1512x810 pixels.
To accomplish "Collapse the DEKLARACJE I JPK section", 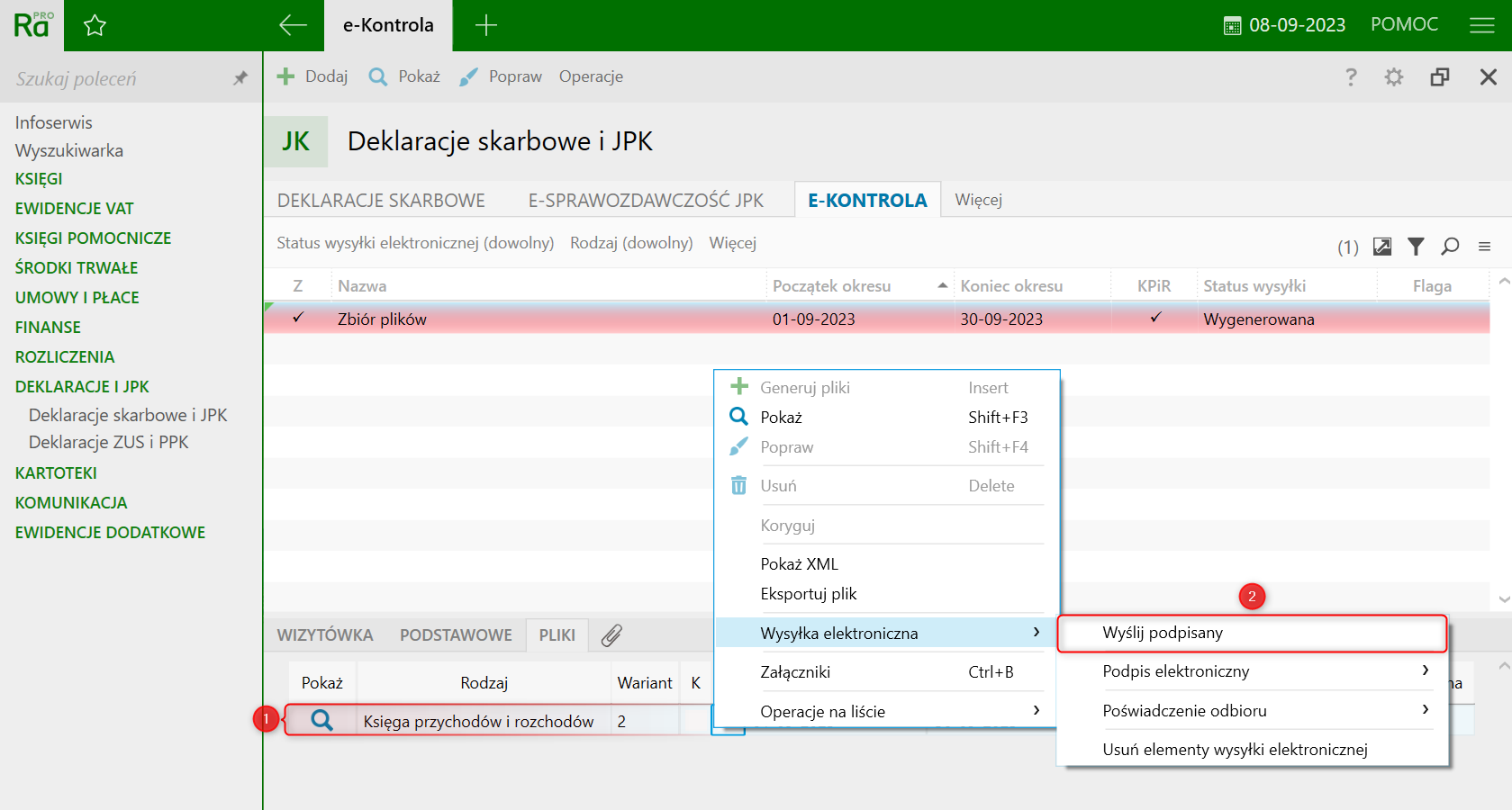I will click(x=82, y=386).
